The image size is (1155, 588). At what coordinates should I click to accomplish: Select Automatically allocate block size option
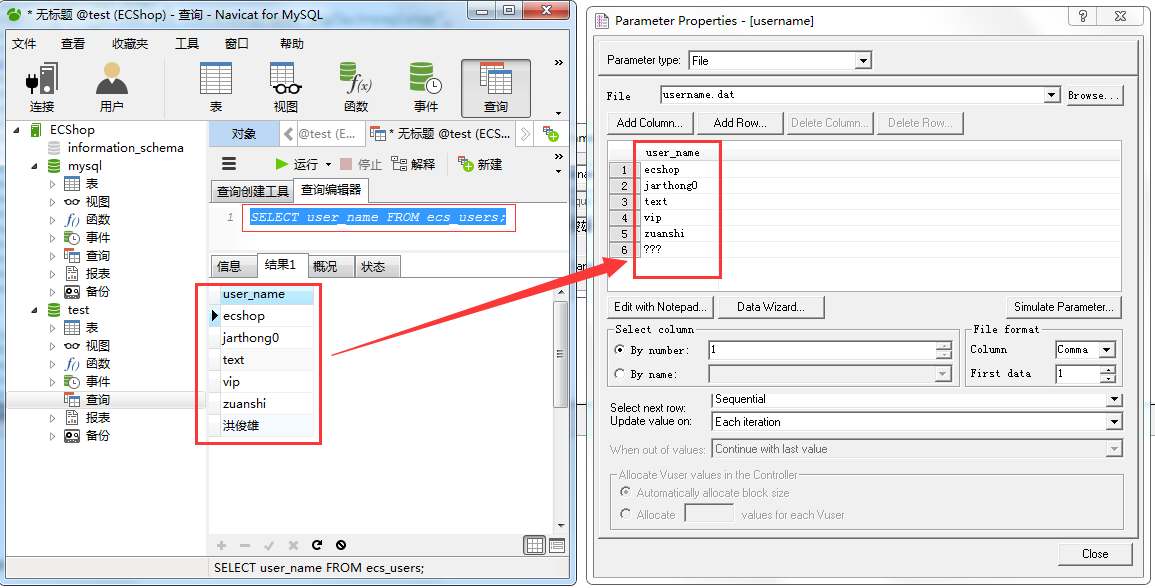(x=625, y=492)
